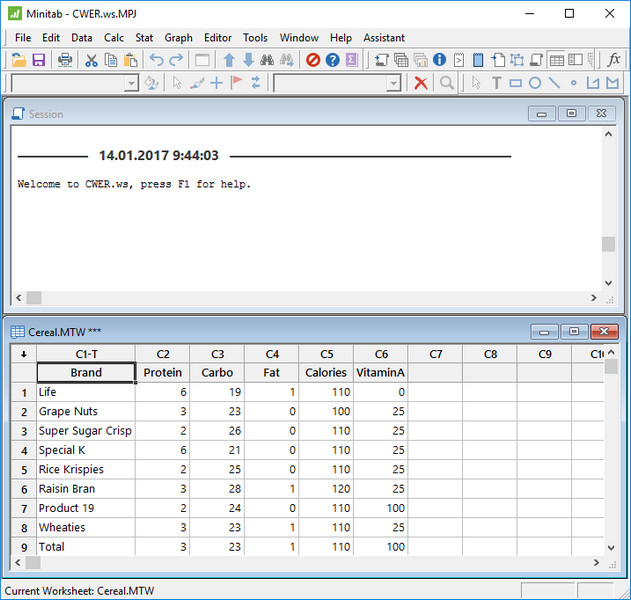Select the Text tool T icon

coord(496,83)
